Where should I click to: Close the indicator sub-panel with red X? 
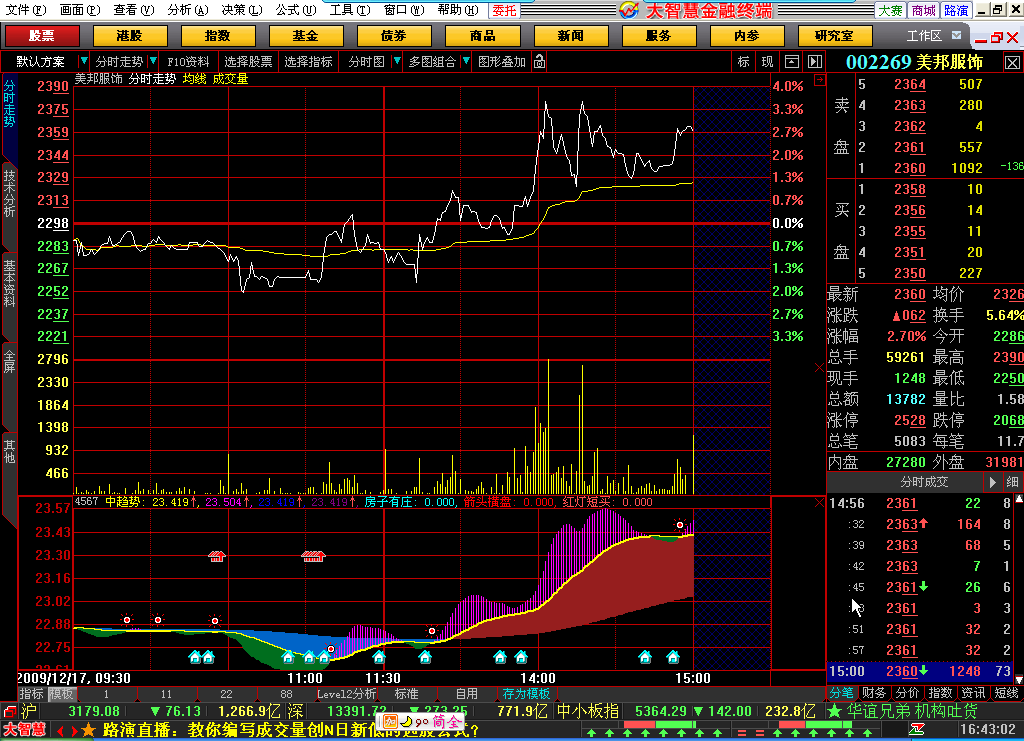(x=820, y=502)
